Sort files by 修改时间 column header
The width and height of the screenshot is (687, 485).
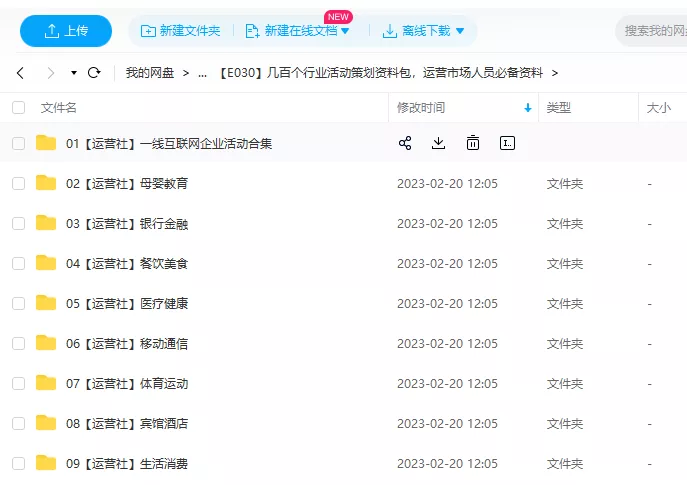[421, 107]
